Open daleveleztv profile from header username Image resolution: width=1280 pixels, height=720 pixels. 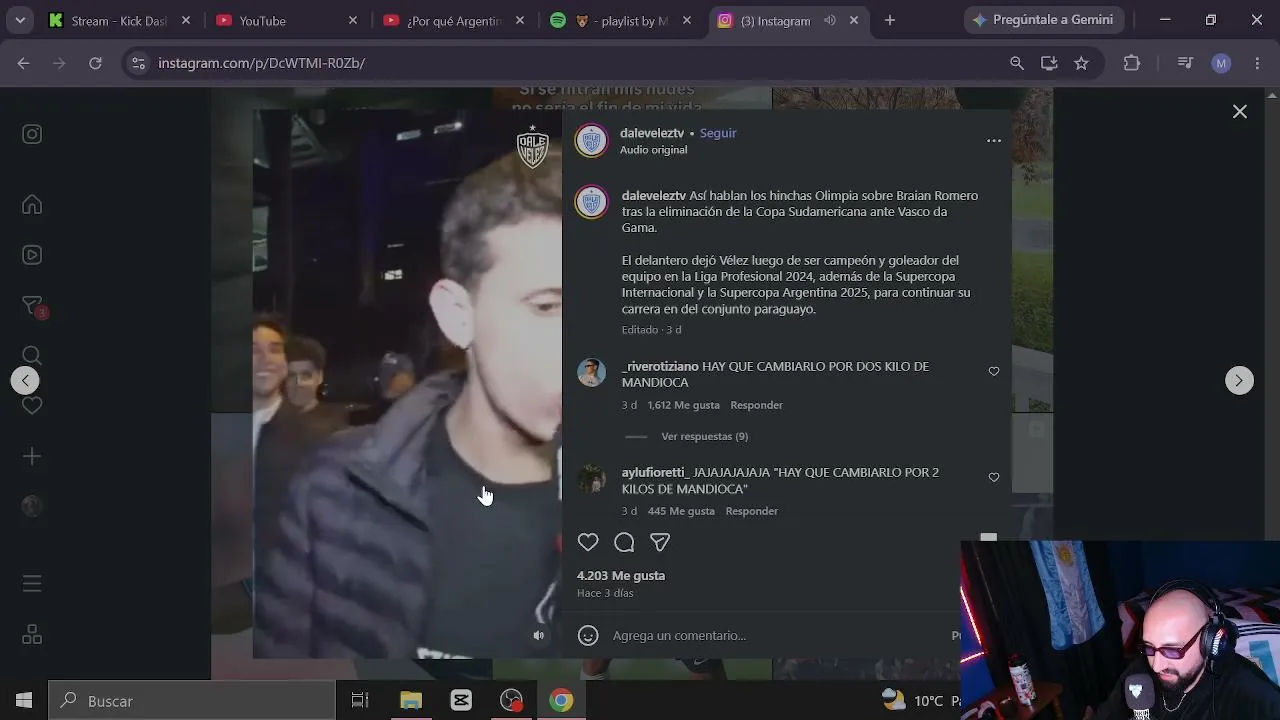(652, 133)
